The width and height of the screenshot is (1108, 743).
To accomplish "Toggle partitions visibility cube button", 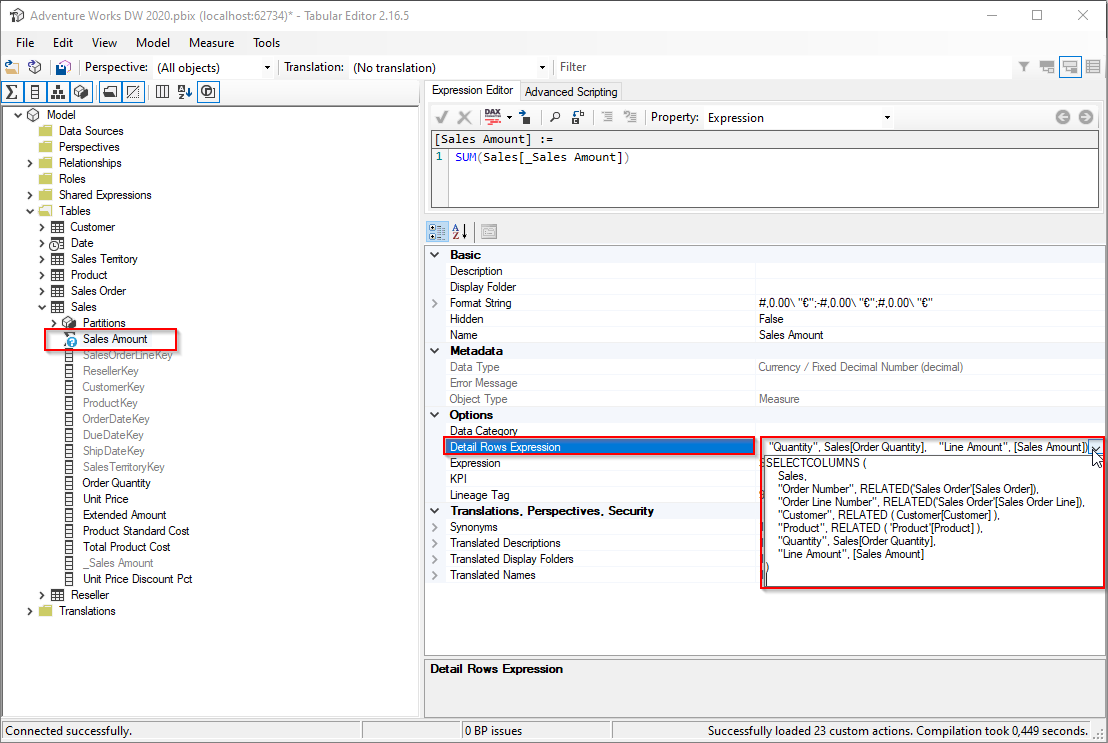I will tap(81, 92).
